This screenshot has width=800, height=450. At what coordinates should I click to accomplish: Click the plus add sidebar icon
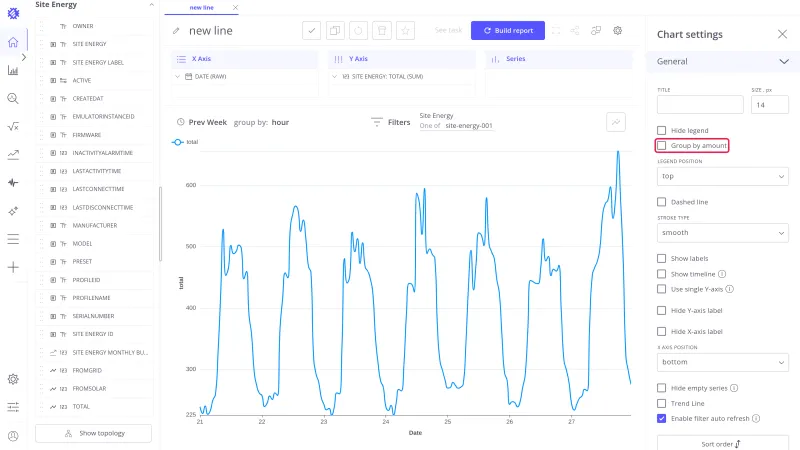[x=13, y=267]
